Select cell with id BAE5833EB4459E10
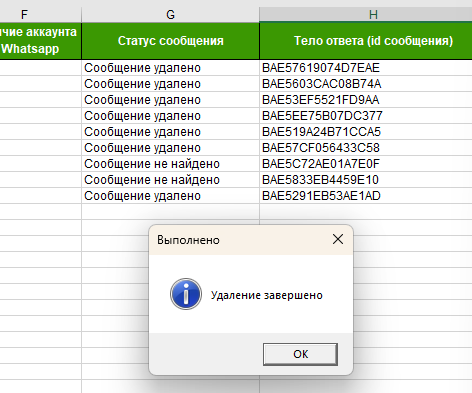The height and width of the screenshot is (393, 472). [x=366, y=180]
